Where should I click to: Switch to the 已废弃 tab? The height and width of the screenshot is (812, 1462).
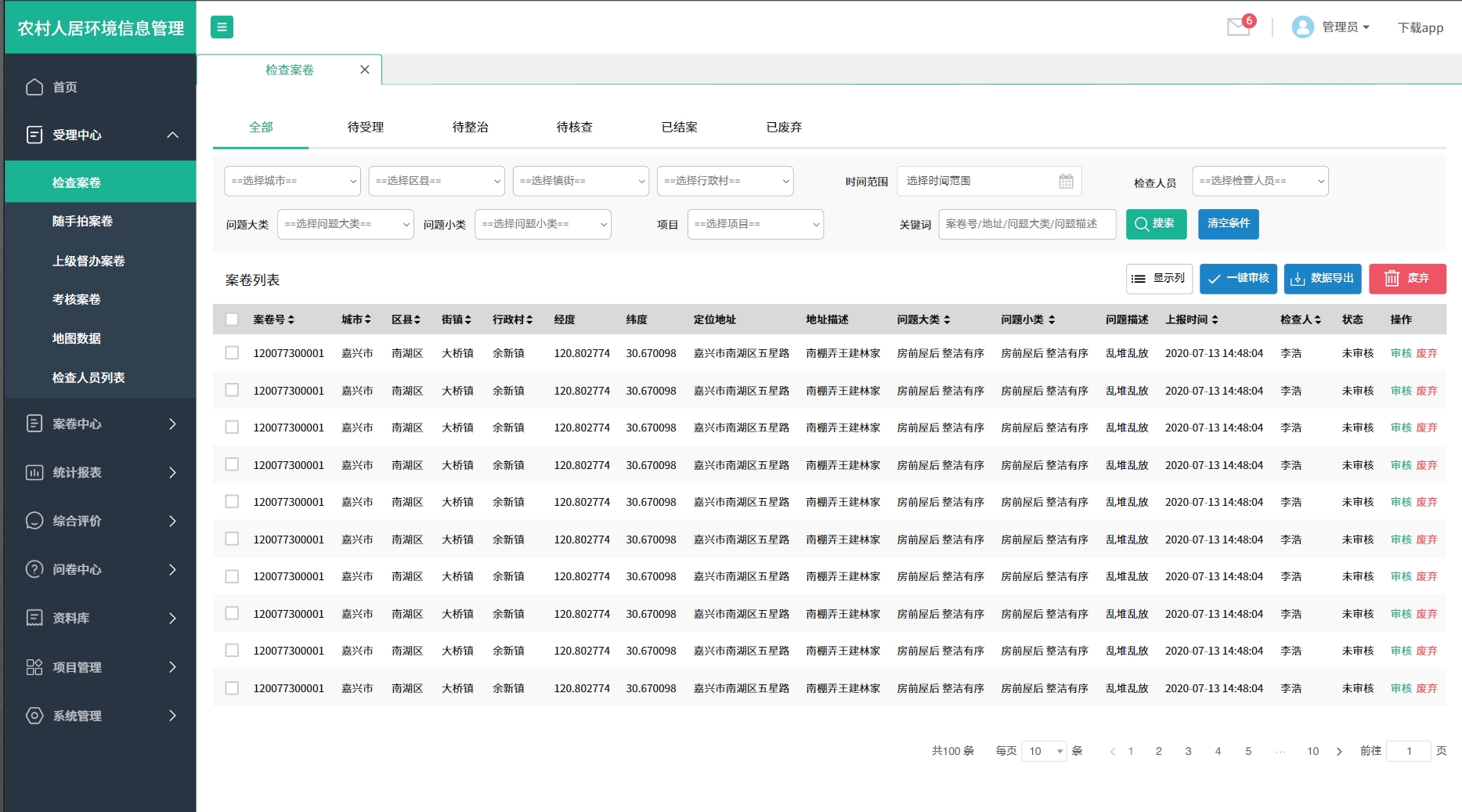tap(784, 127)
